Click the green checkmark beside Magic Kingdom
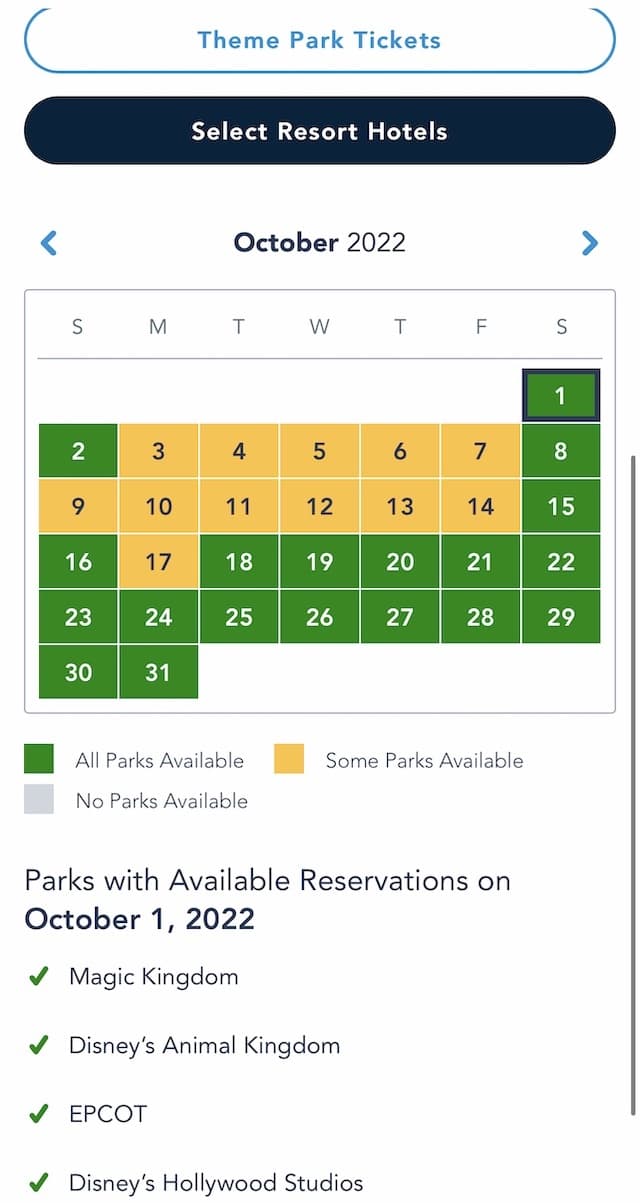 coord(38,977)
